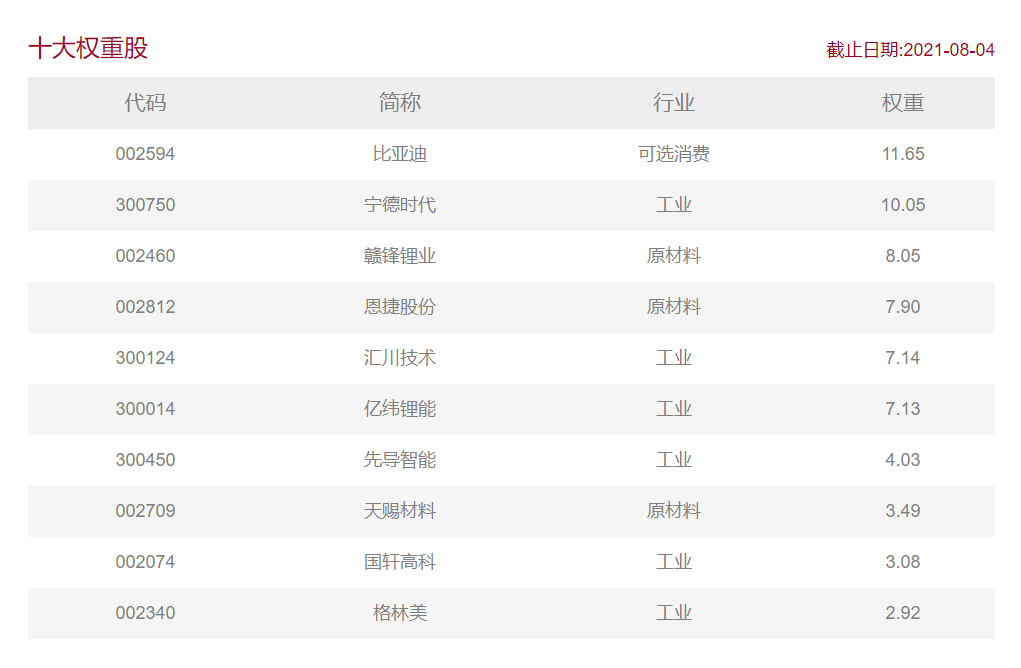Viewport: 1021px width, 668px height.
Task: Select the 简称 column header
Action: [400, 103]
